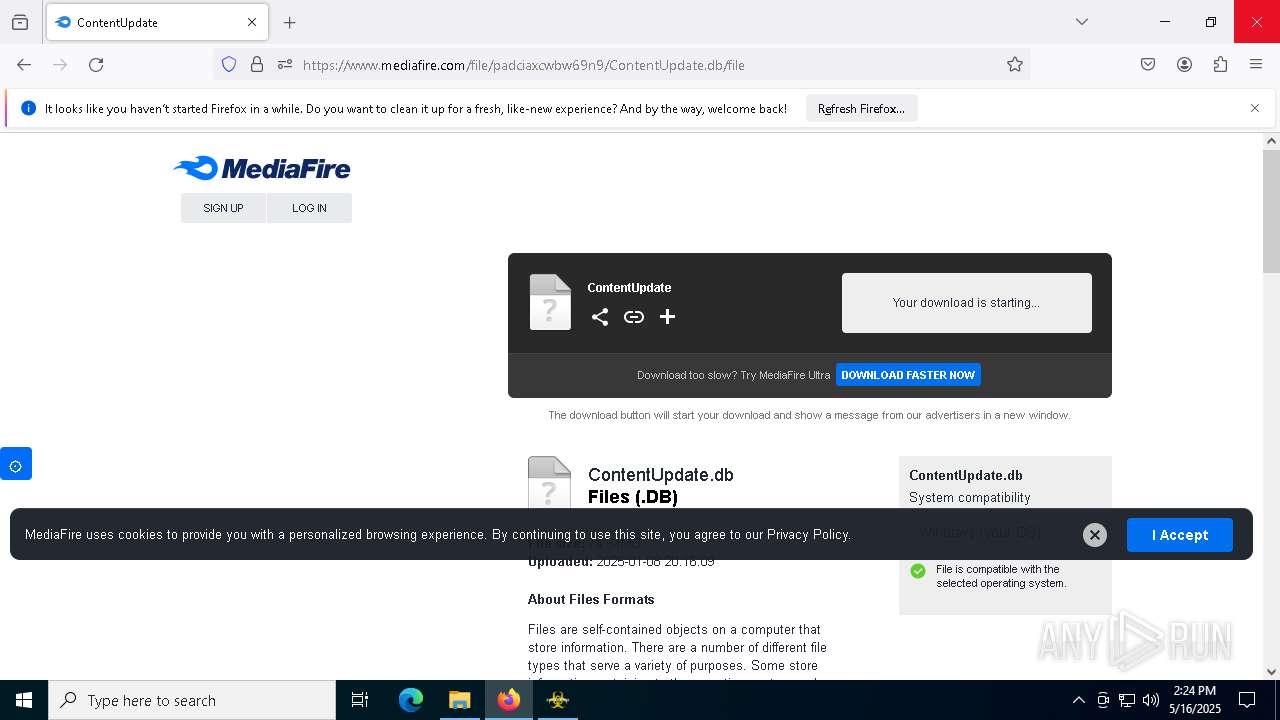Click DOWNLOAD FASTER NOW button
This screenshot has width=1280, height=720.
(908, 375)
